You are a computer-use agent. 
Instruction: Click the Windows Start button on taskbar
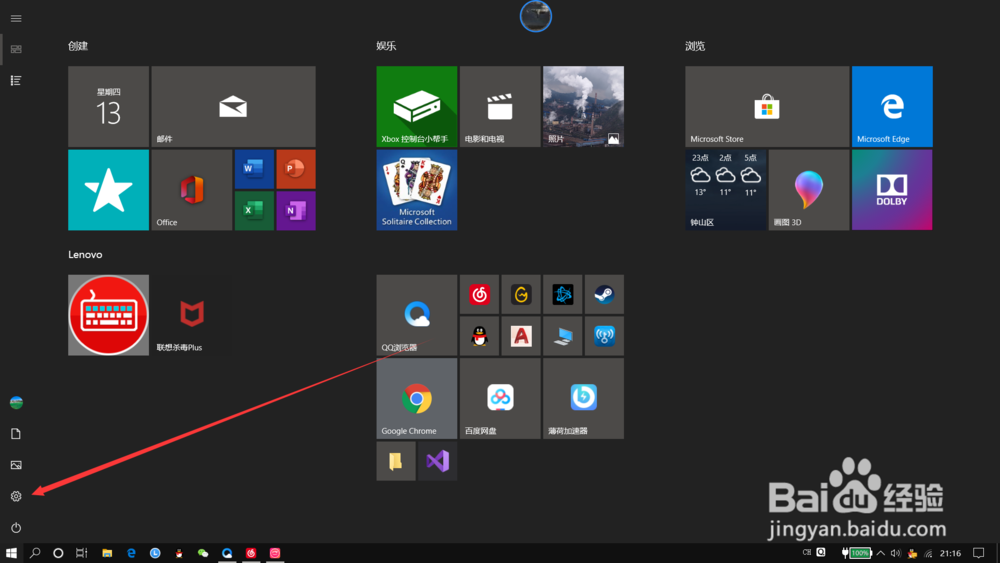tap(11, 553)
